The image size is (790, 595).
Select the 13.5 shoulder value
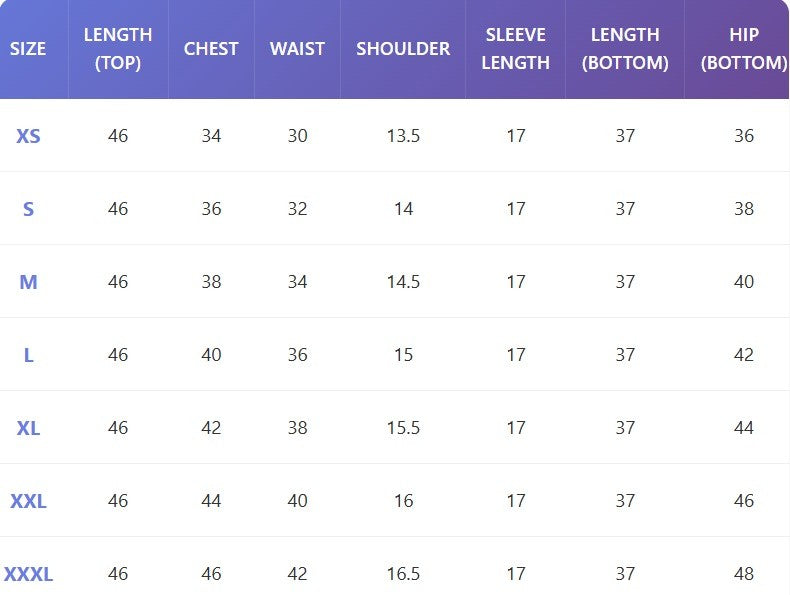403,136
